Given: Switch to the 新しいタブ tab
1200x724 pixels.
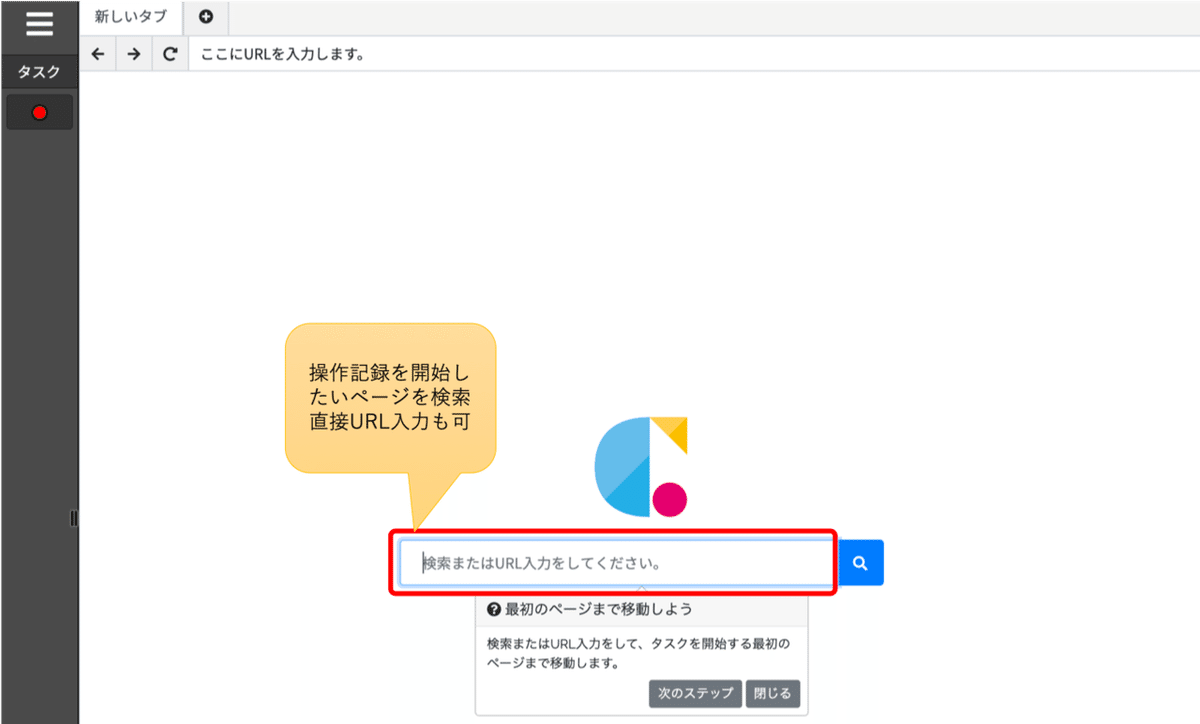Looking at the screenshot, I should [130, 17].
